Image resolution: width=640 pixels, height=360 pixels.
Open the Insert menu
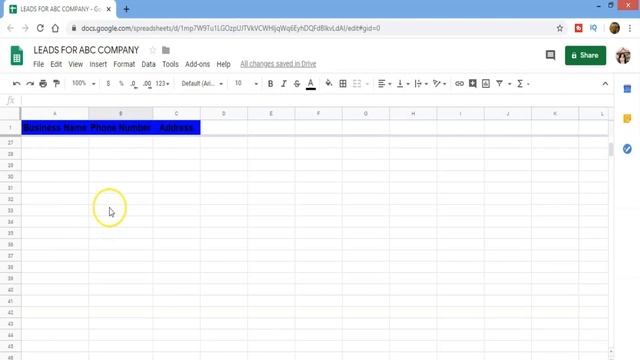click(98, 64)
